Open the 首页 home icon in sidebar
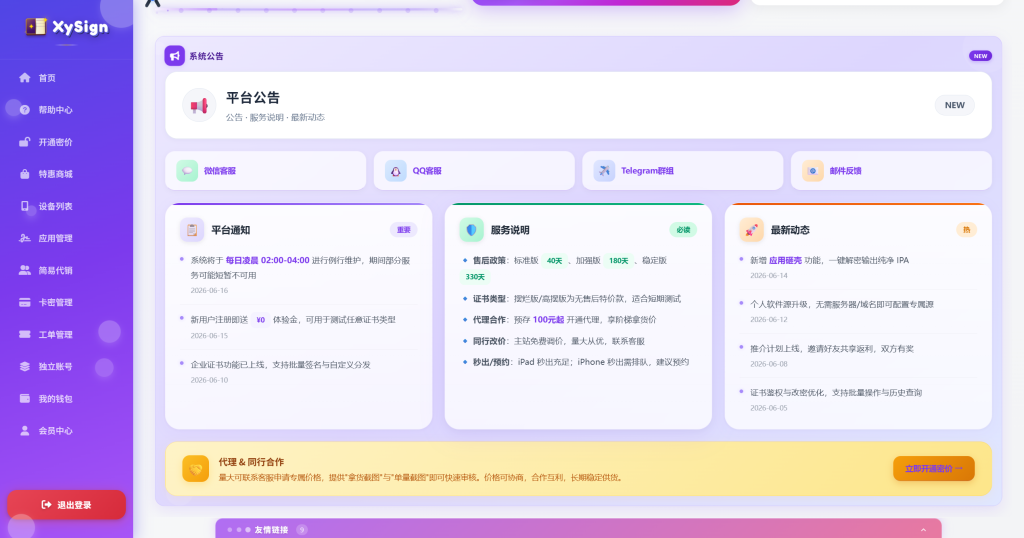 [x=25, y=78]
